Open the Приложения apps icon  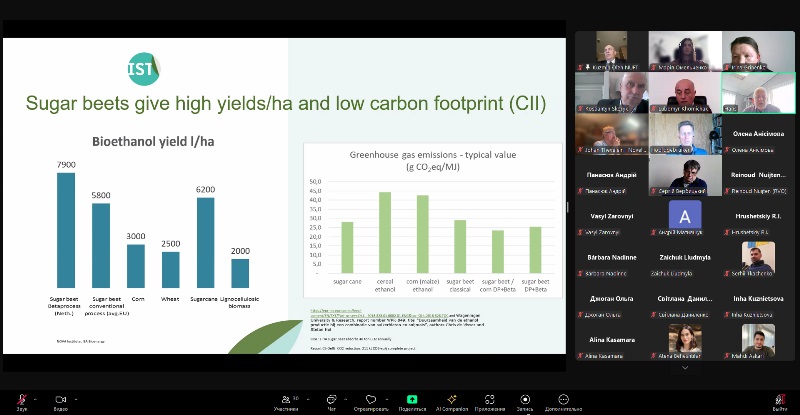[489, 402]
